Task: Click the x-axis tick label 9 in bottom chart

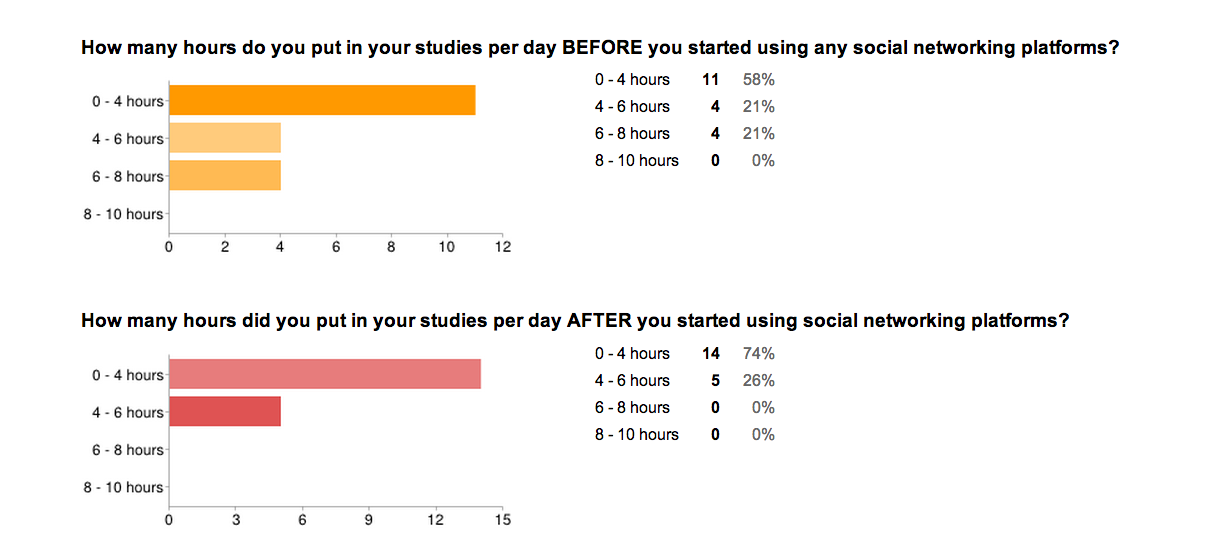Action: point(369,520)
